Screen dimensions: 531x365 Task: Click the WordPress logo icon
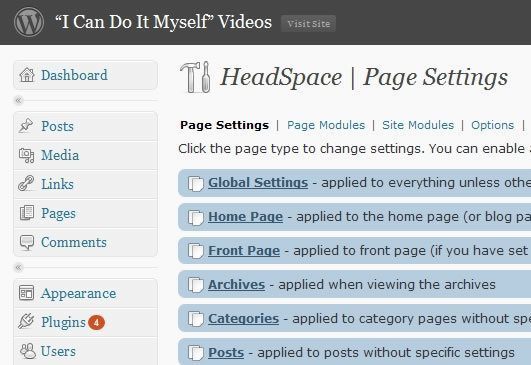(29, 22)
